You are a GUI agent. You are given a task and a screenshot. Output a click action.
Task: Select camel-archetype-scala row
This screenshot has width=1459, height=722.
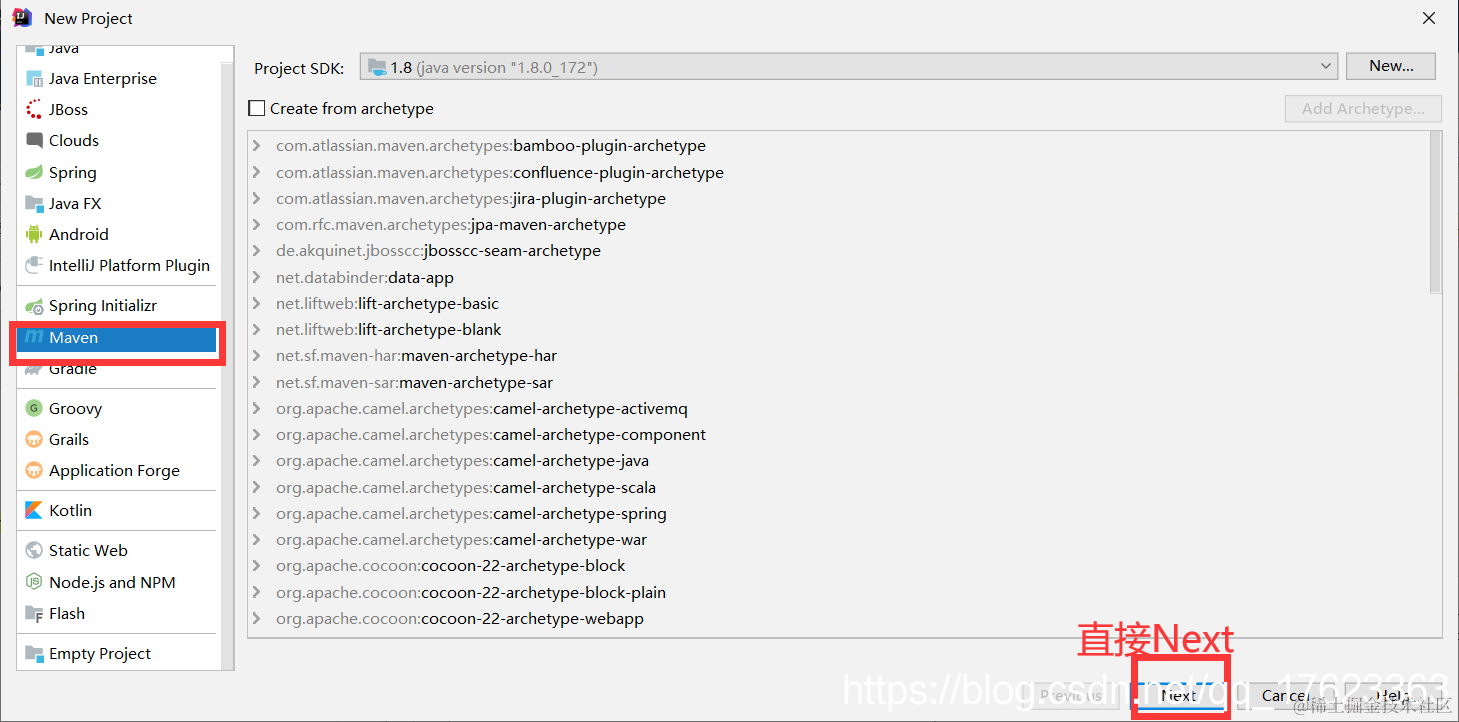click(x=839, y=488)
